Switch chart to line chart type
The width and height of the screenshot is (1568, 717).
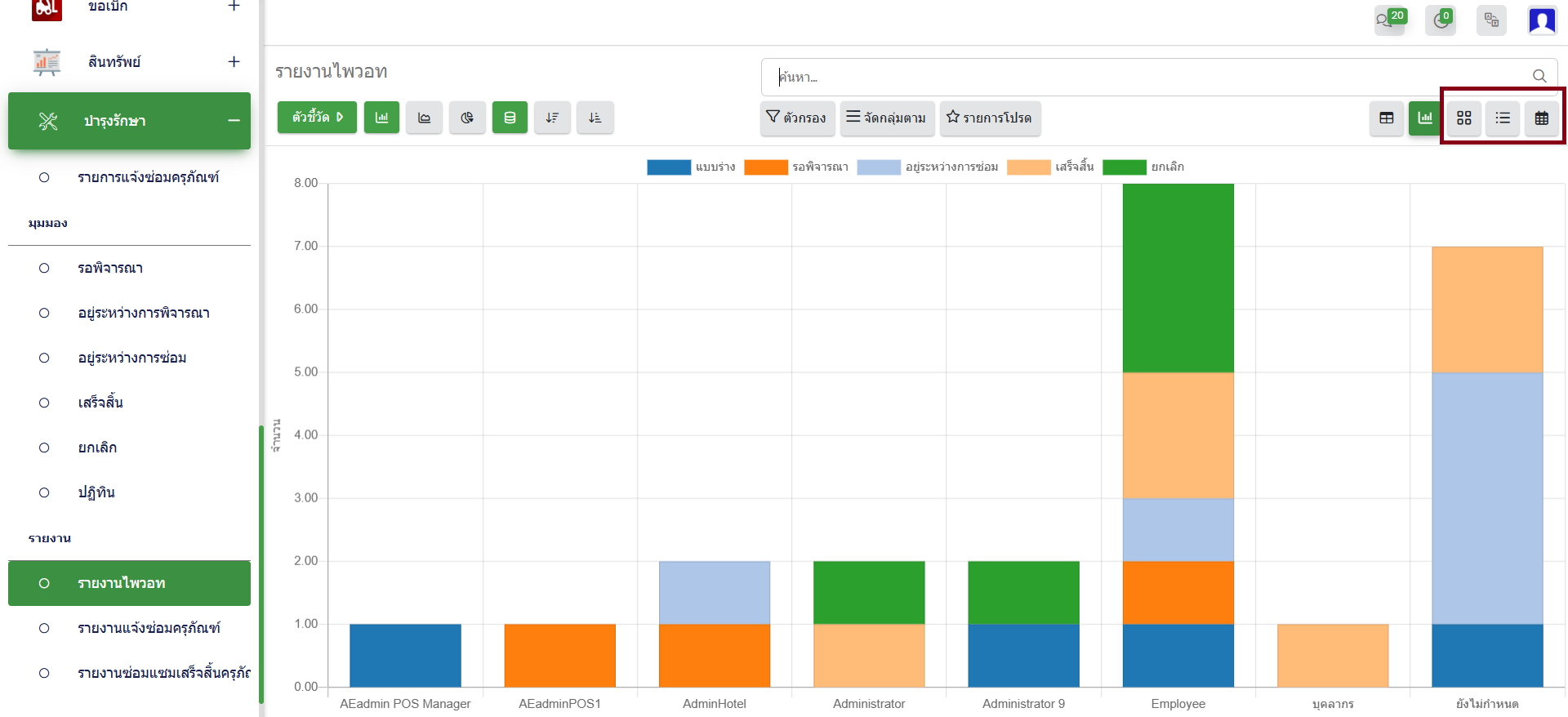pyautogui.click(x=424, y=118)
